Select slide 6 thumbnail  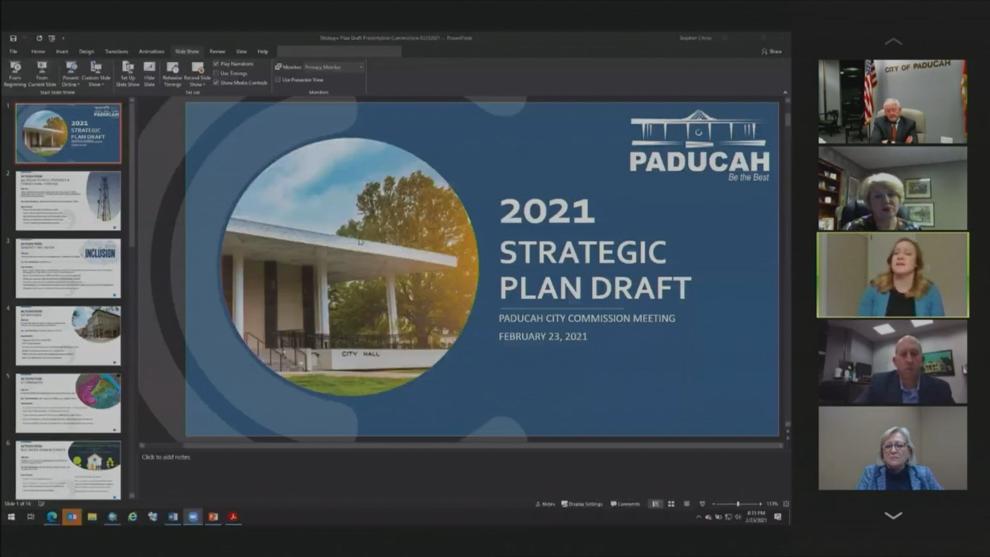click(68, 470)
